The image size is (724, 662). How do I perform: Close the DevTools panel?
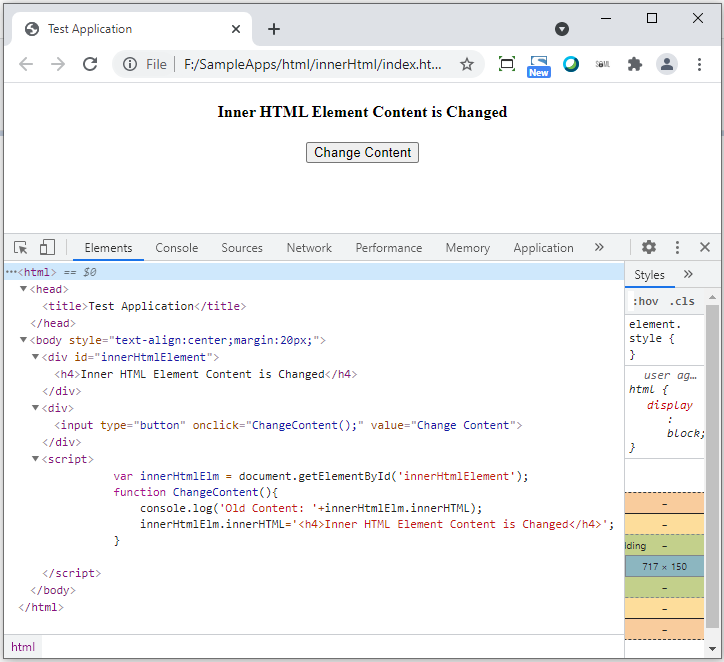pos(705,247)
